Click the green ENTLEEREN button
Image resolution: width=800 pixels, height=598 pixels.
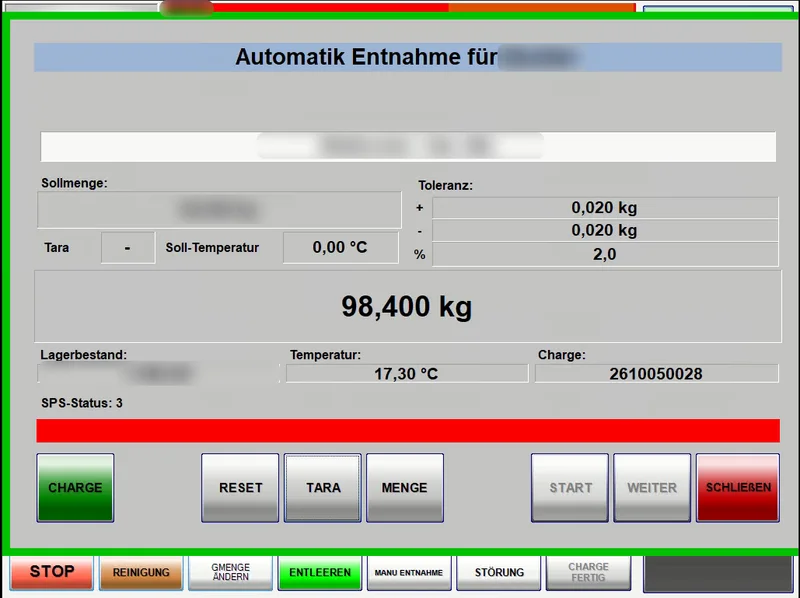tap(320, 572)
